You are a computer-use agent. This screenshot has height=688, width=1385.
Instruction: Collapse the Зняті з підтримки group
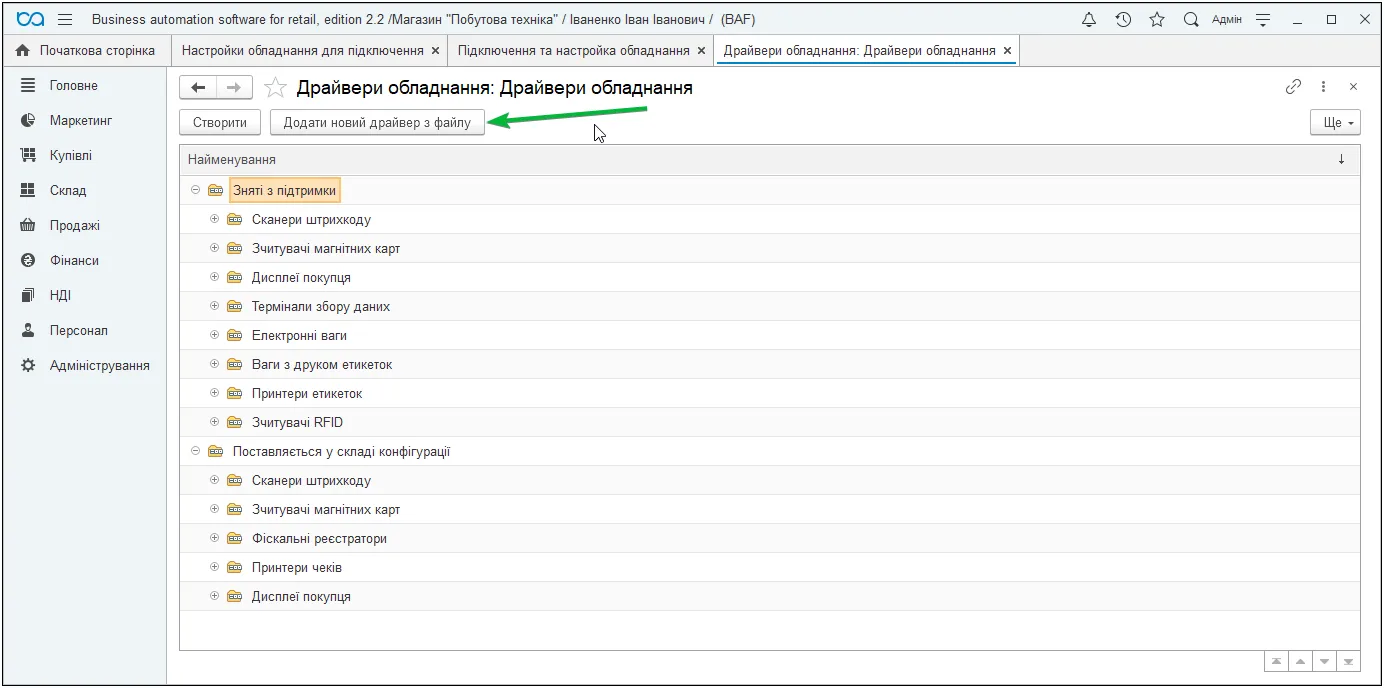[x=196, y=190]
